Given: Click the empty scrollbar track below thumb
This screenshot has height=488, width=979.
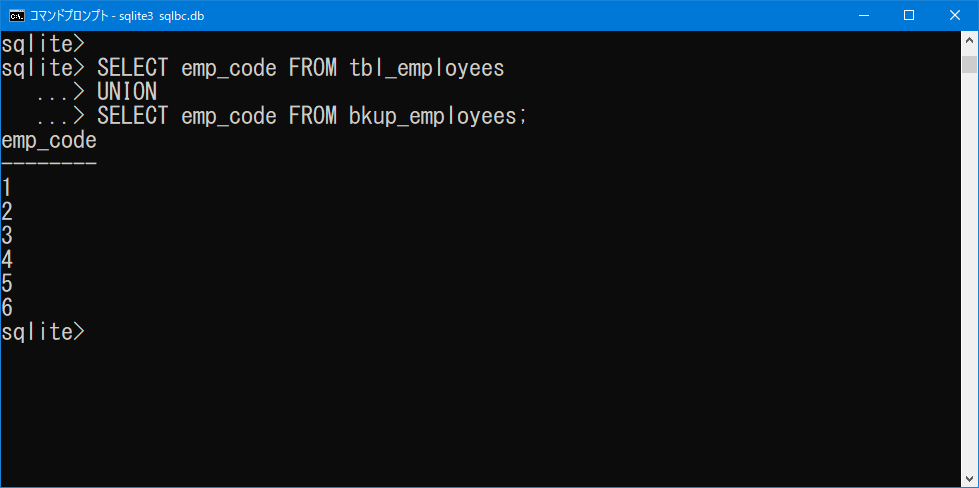Looking at the screenshot, I should (x=969, y=271).
